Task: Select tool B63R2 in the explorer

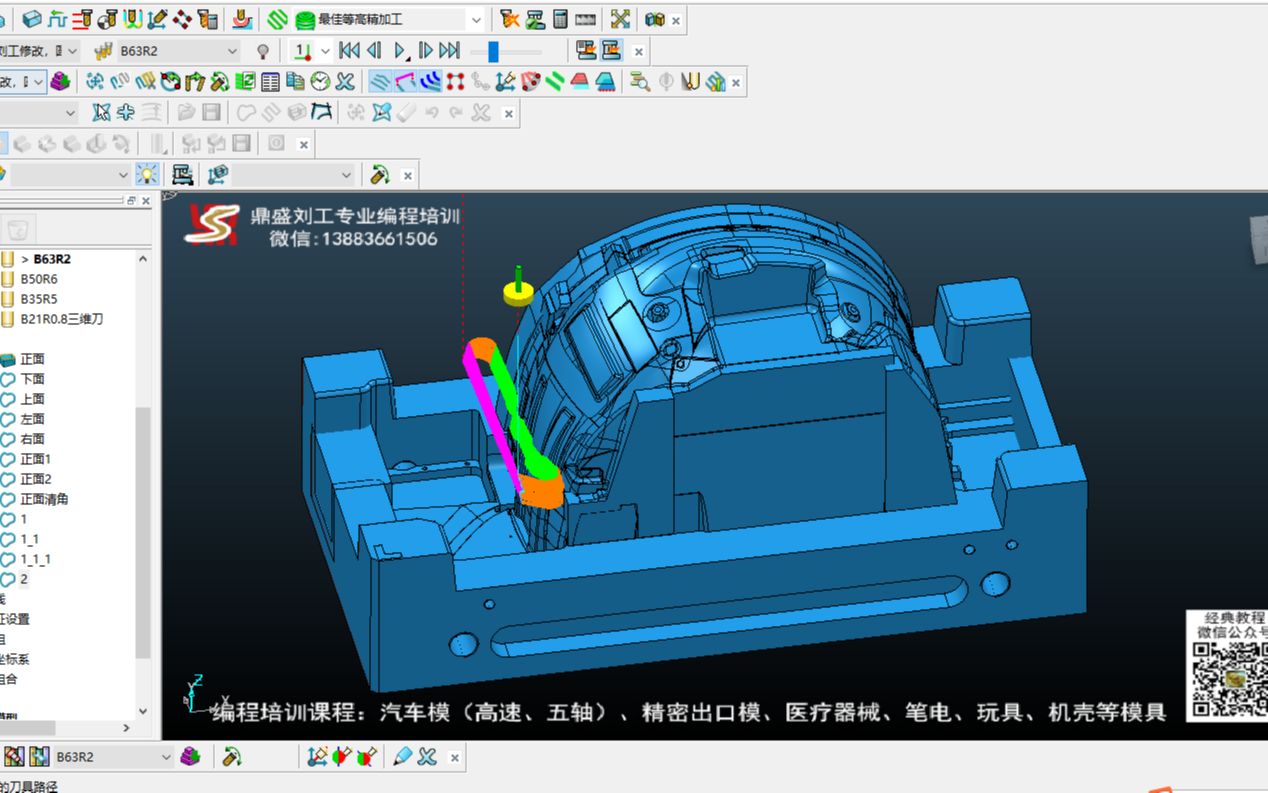Action: coord(52,259)
